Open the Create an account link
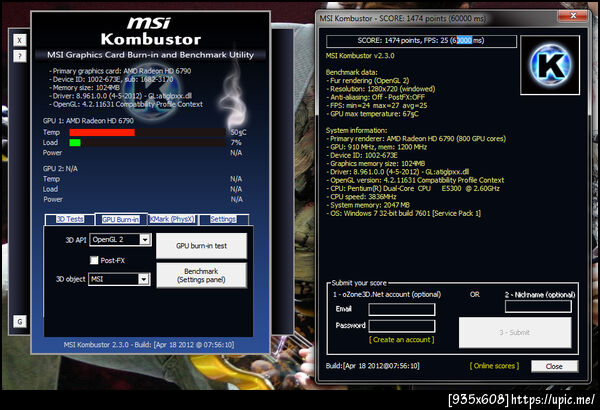Screen dimensions: 600x410 pyautogui.click(x=401, y=340)
